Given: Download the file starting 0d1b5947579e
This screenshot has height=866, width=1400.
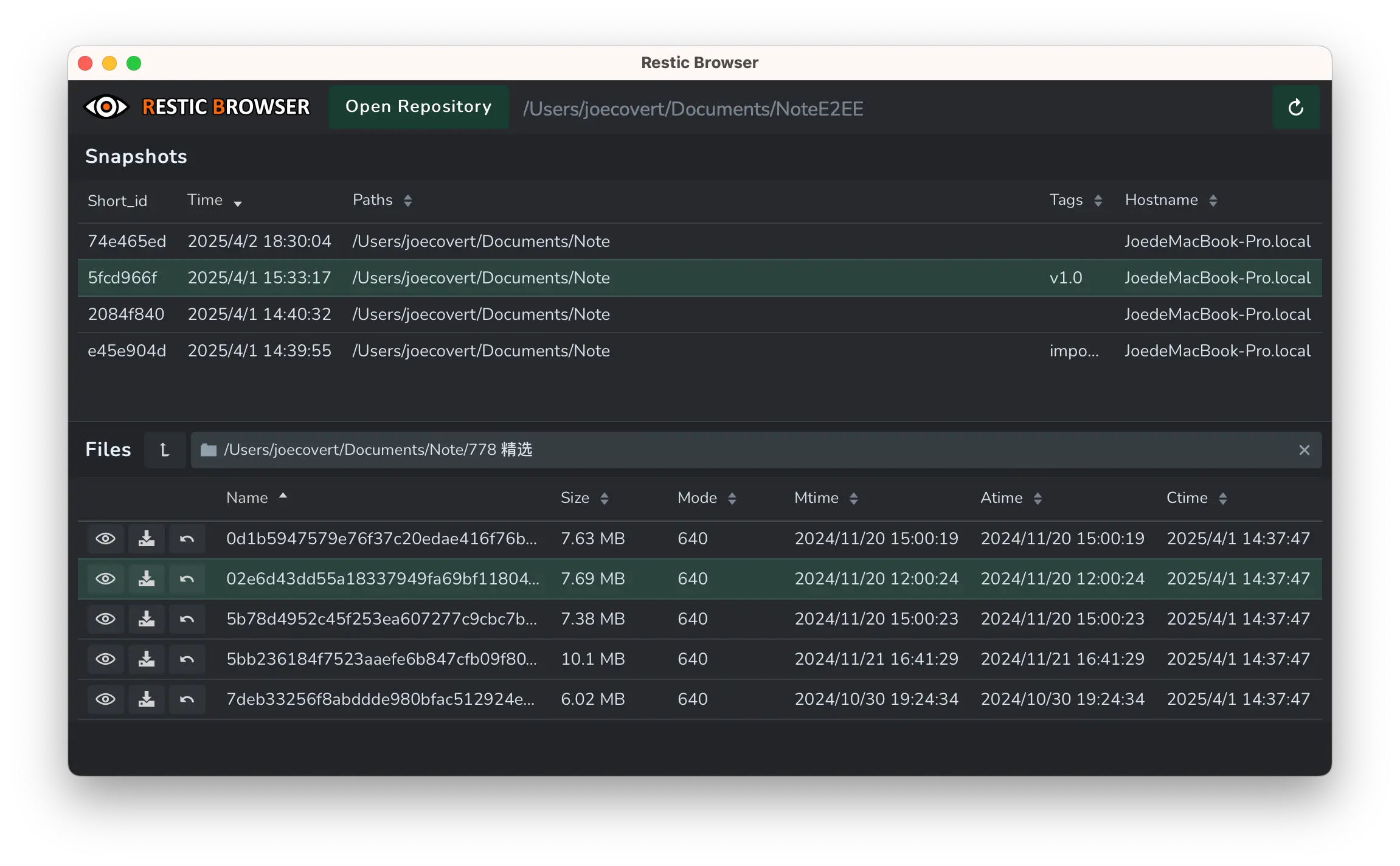Looking at the screenshot, I should pos(147,539).
